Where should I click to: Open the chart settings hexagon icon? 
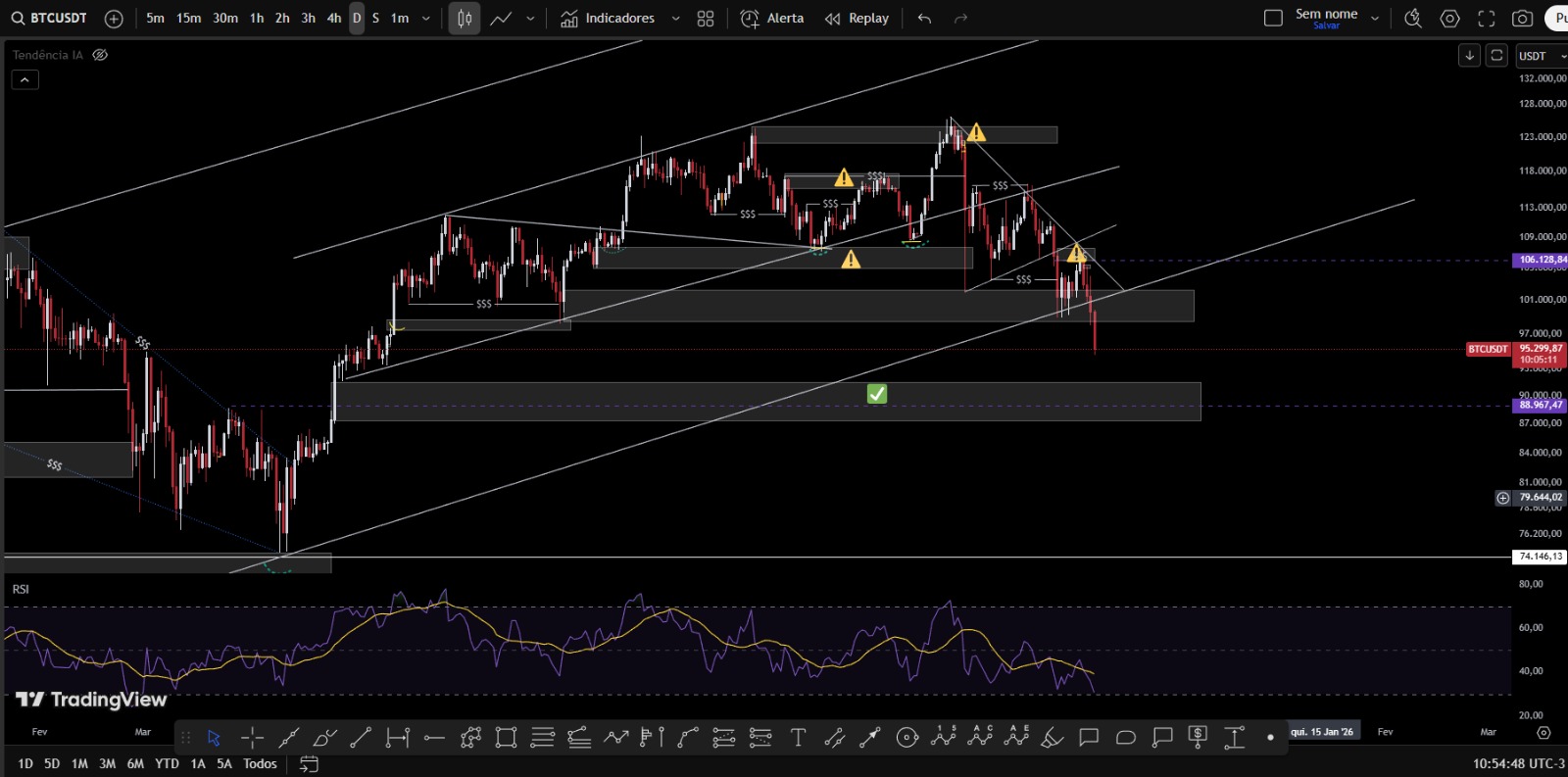(x=1449, y=19)
